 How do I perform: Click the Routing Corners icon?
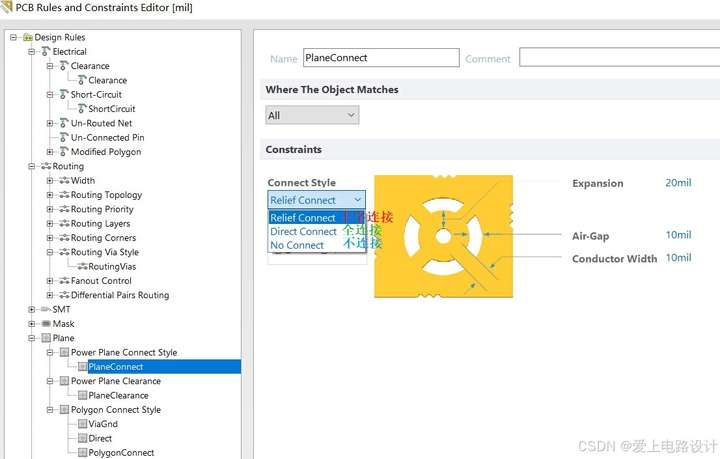click(64, 238)
